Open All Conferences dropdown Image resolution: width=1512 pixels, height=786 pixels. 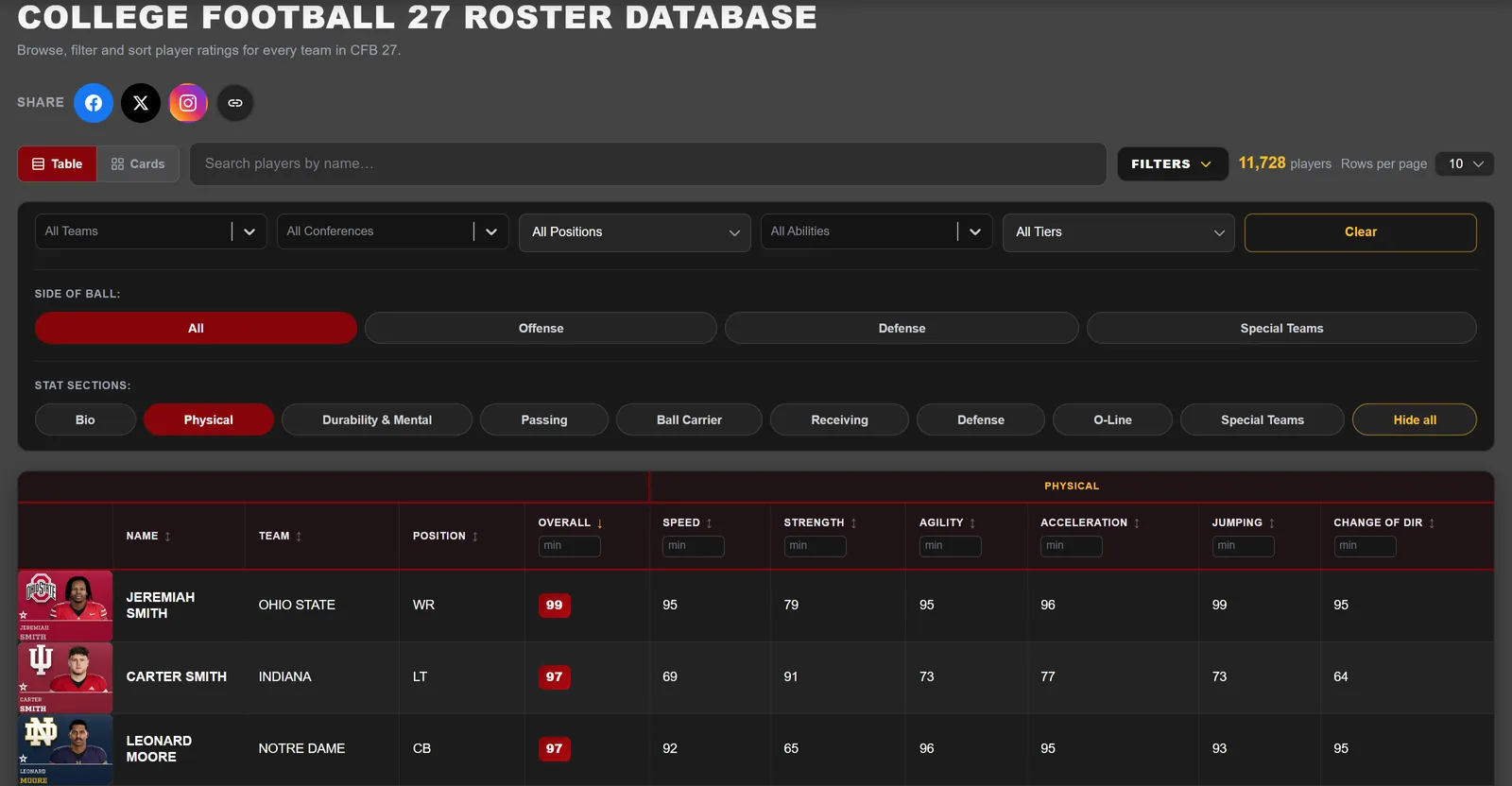[x=393, y=231]
